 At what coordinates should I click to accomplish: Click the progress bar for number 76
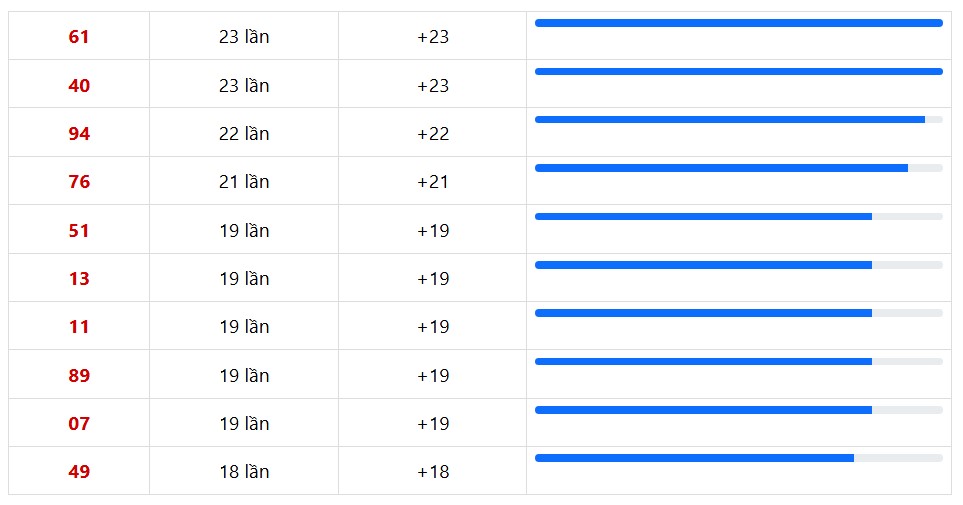(738, 168)
